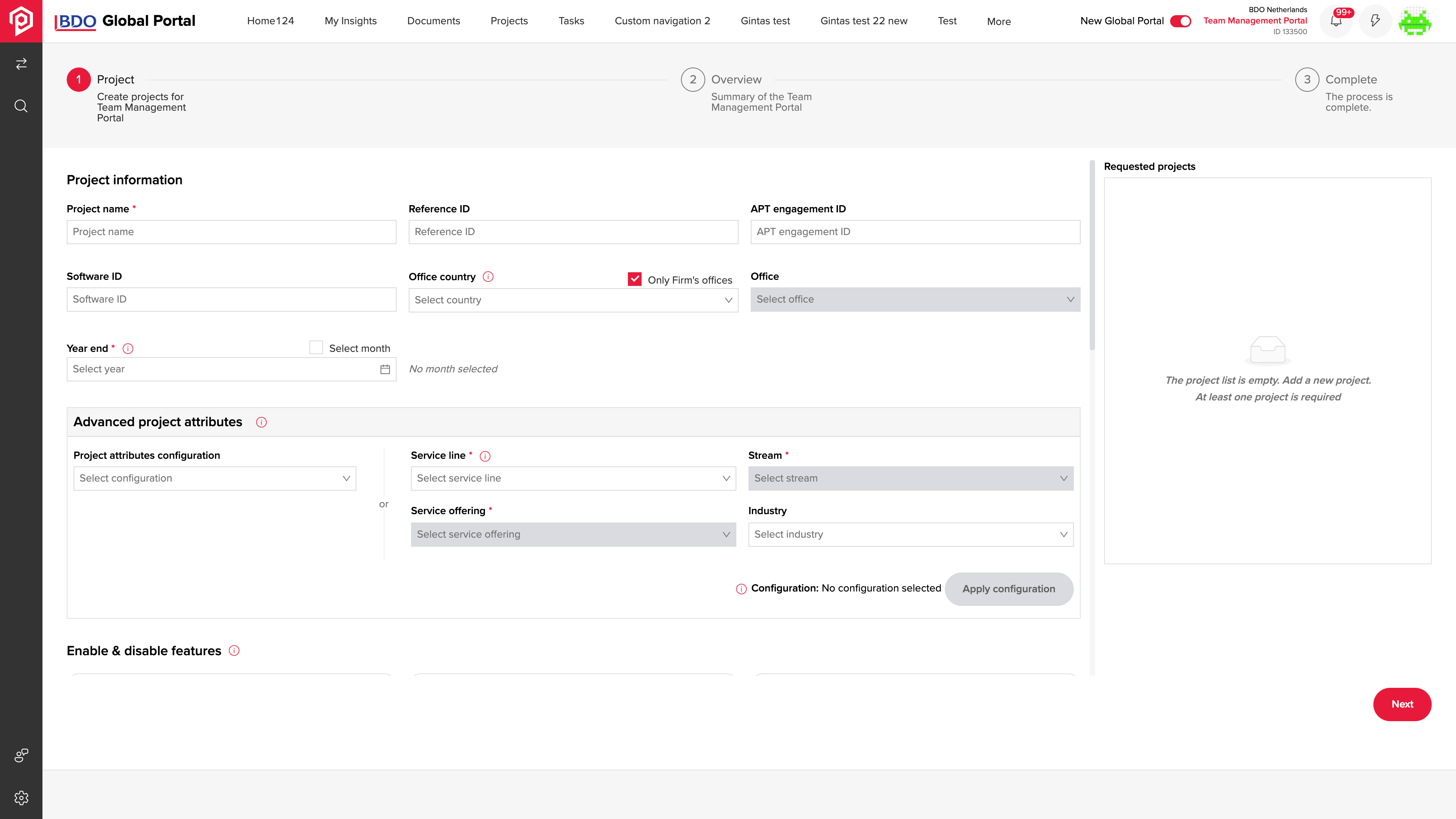
Task: Click the info icon beside Office country
Action: coord(488,276)
